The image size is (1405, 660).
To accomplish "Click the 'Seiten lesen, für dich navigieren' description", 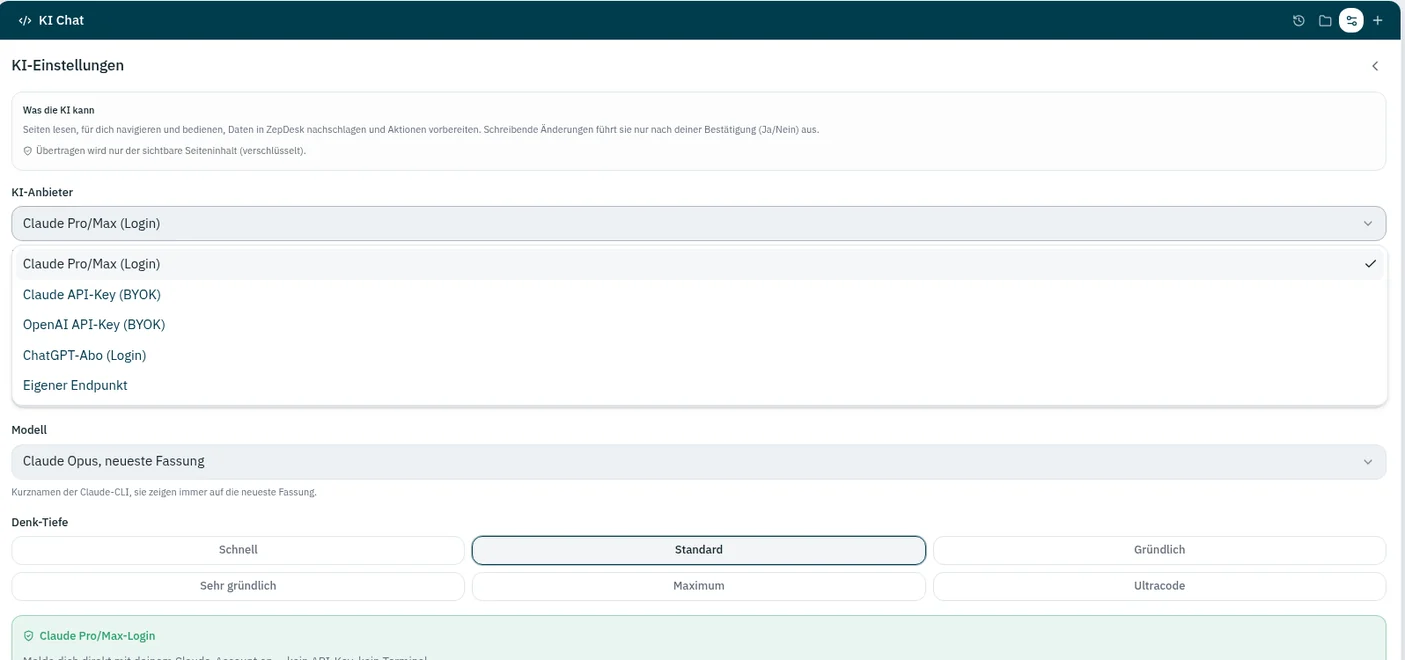I will (x=421, y=130).
